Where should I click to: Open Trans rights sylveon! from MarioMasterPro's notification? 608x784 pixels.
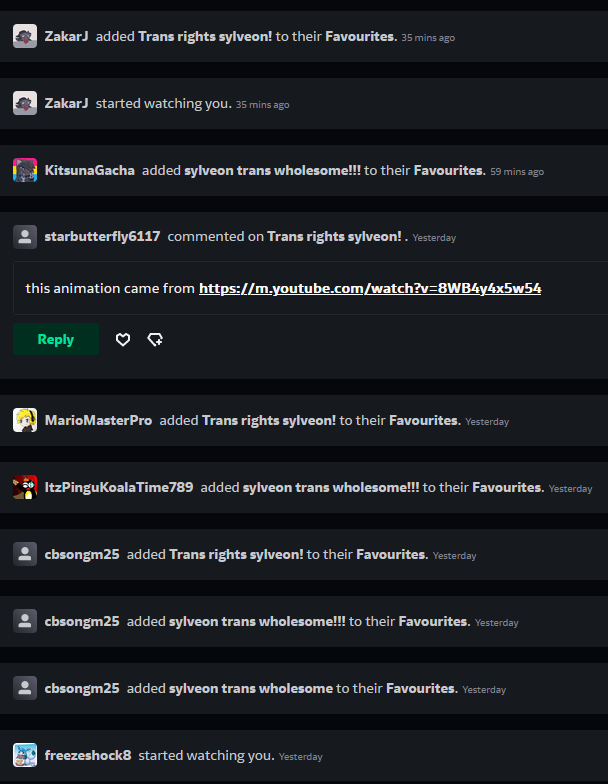point(269,420)
